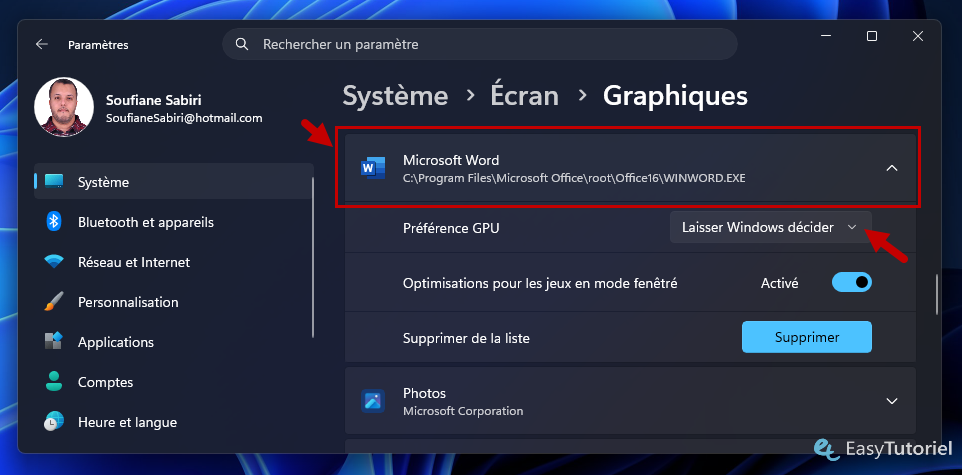The image size is (962, 475).
Task: Click Soufiane Sabiri profile picture
Action: (64, 107)
